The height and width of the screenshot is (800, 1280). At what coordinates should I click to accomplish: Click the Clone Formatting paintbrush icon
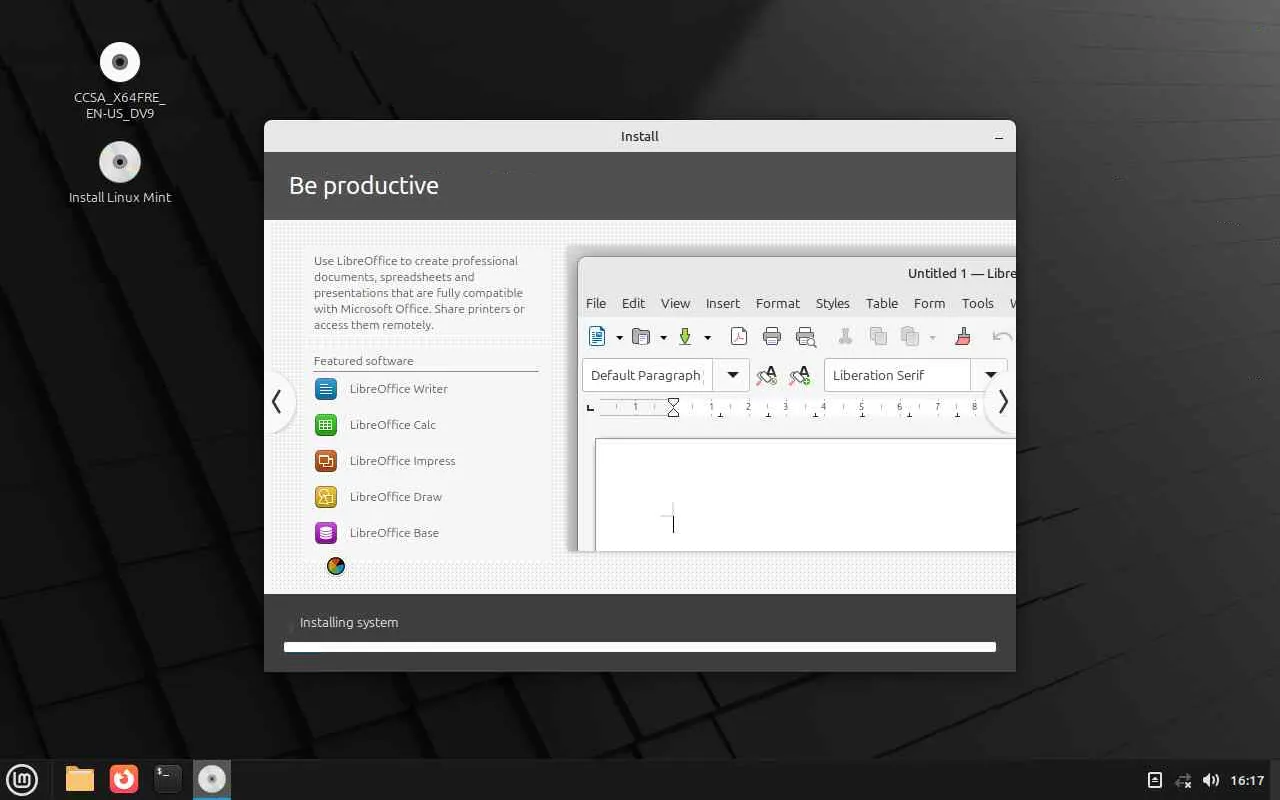click(963, 336)
